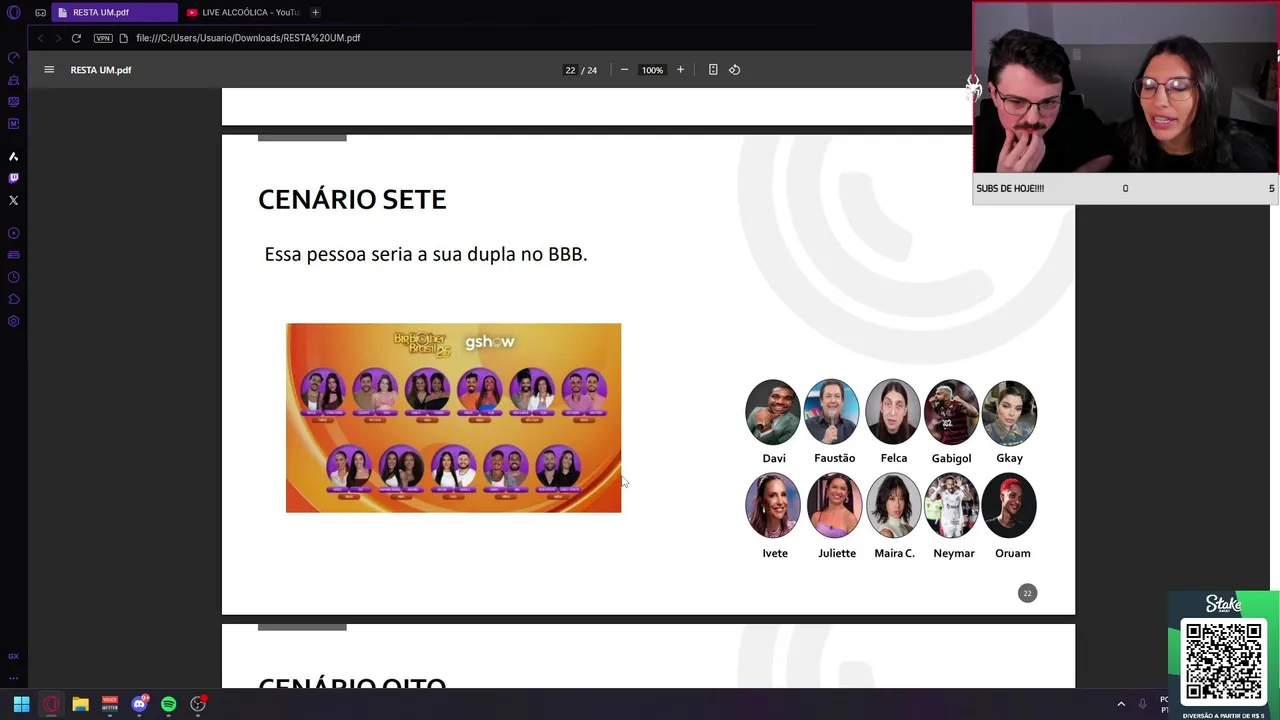Click the file page icon in address bar
1280x720 pixels.
click(124, 38)
